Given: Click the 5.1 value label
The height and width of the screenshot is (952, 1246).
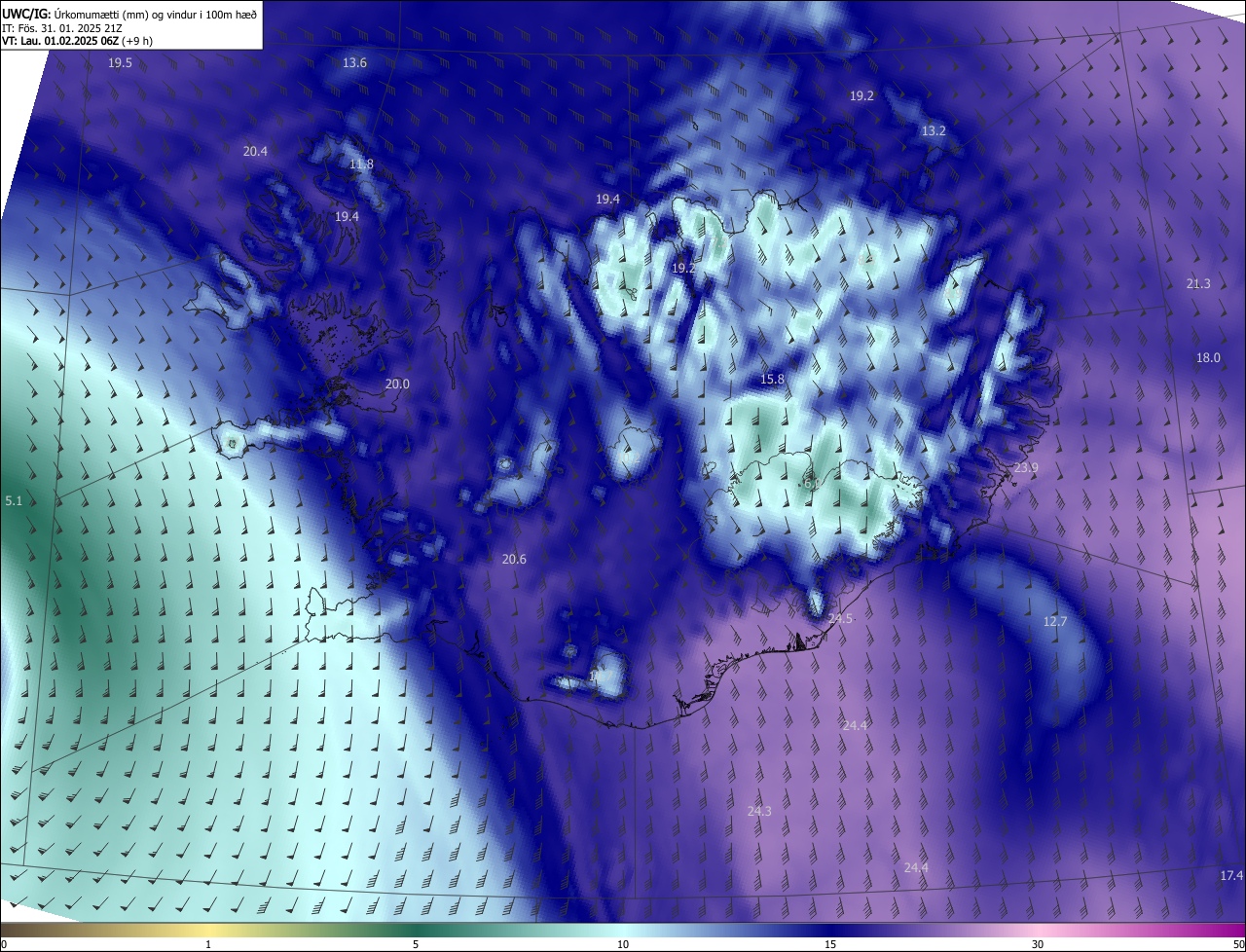Looking at the screenshot, I should point(14,501).
